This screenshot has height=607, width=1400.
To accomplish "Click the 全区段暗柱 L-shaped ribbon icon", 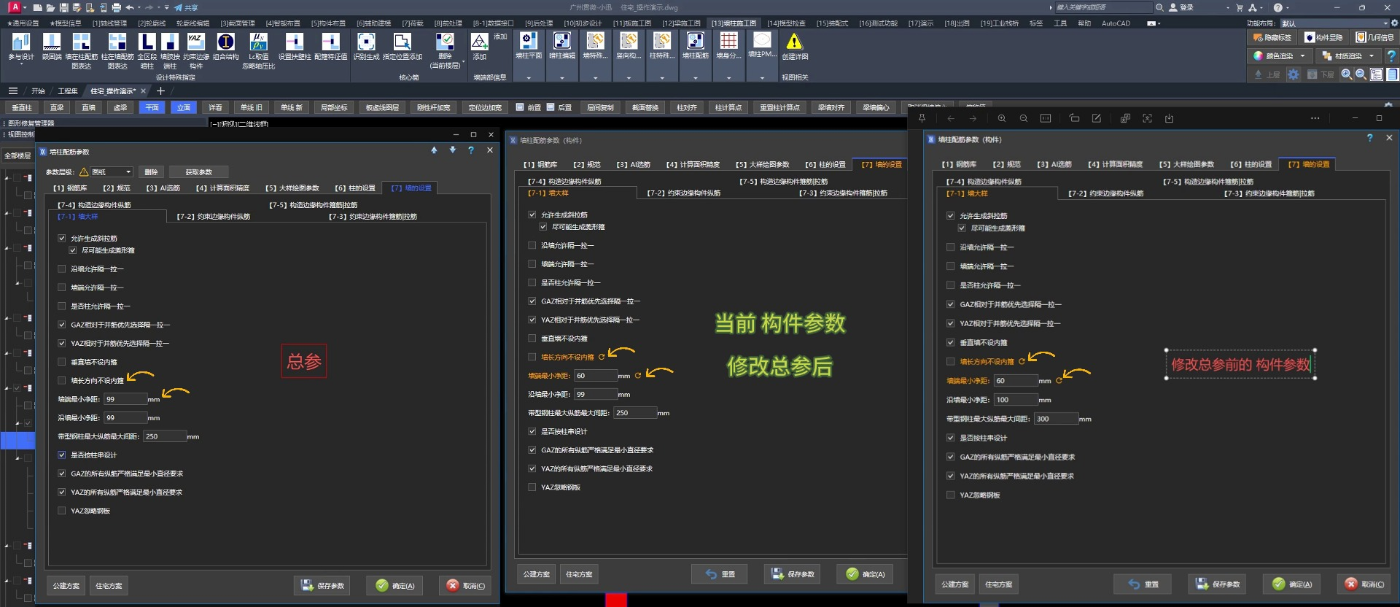I will tap(147, 42).
